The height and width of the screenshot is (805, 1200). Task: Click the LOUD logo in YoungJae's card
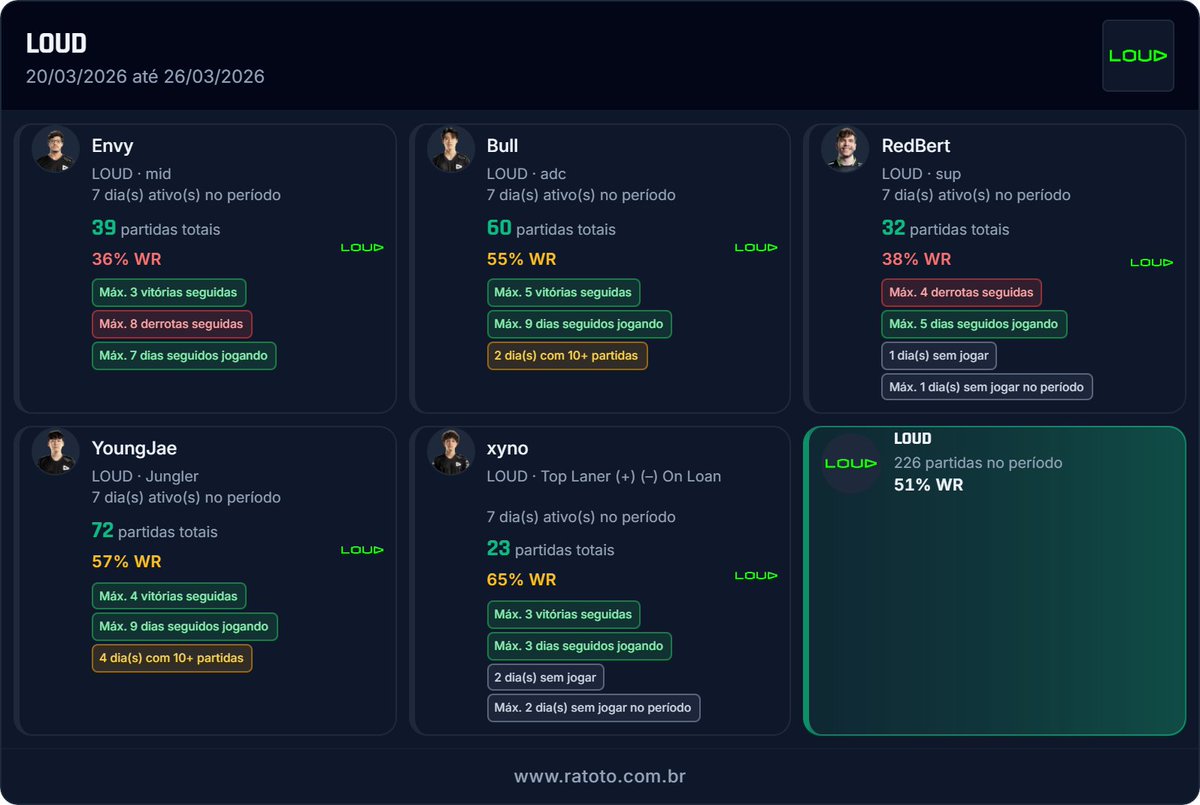[362, 550]
